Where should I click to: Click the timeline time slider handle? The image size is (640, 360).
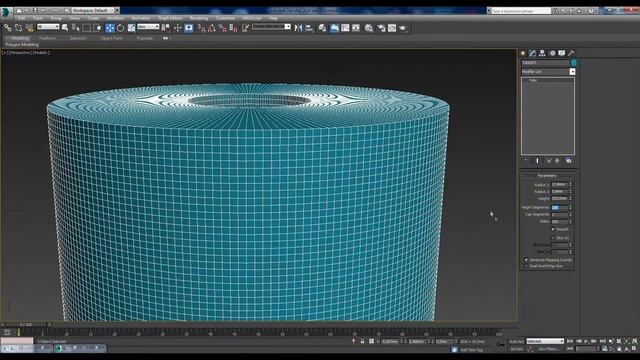[26, 324]
